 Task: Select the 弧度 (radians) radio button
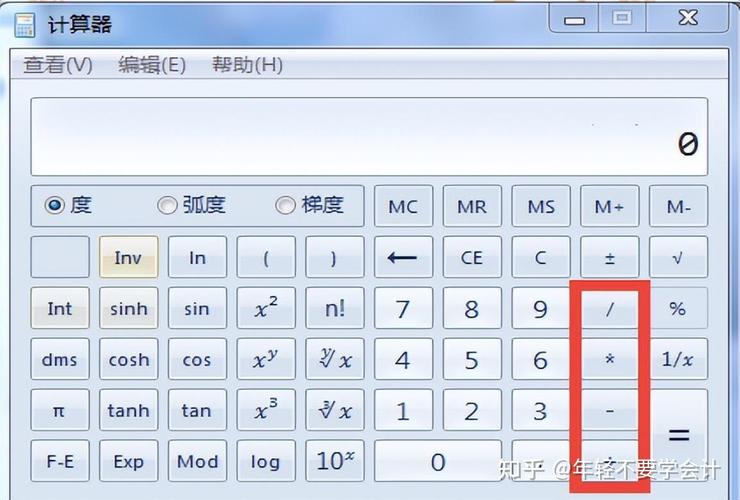tap(168, 205)
